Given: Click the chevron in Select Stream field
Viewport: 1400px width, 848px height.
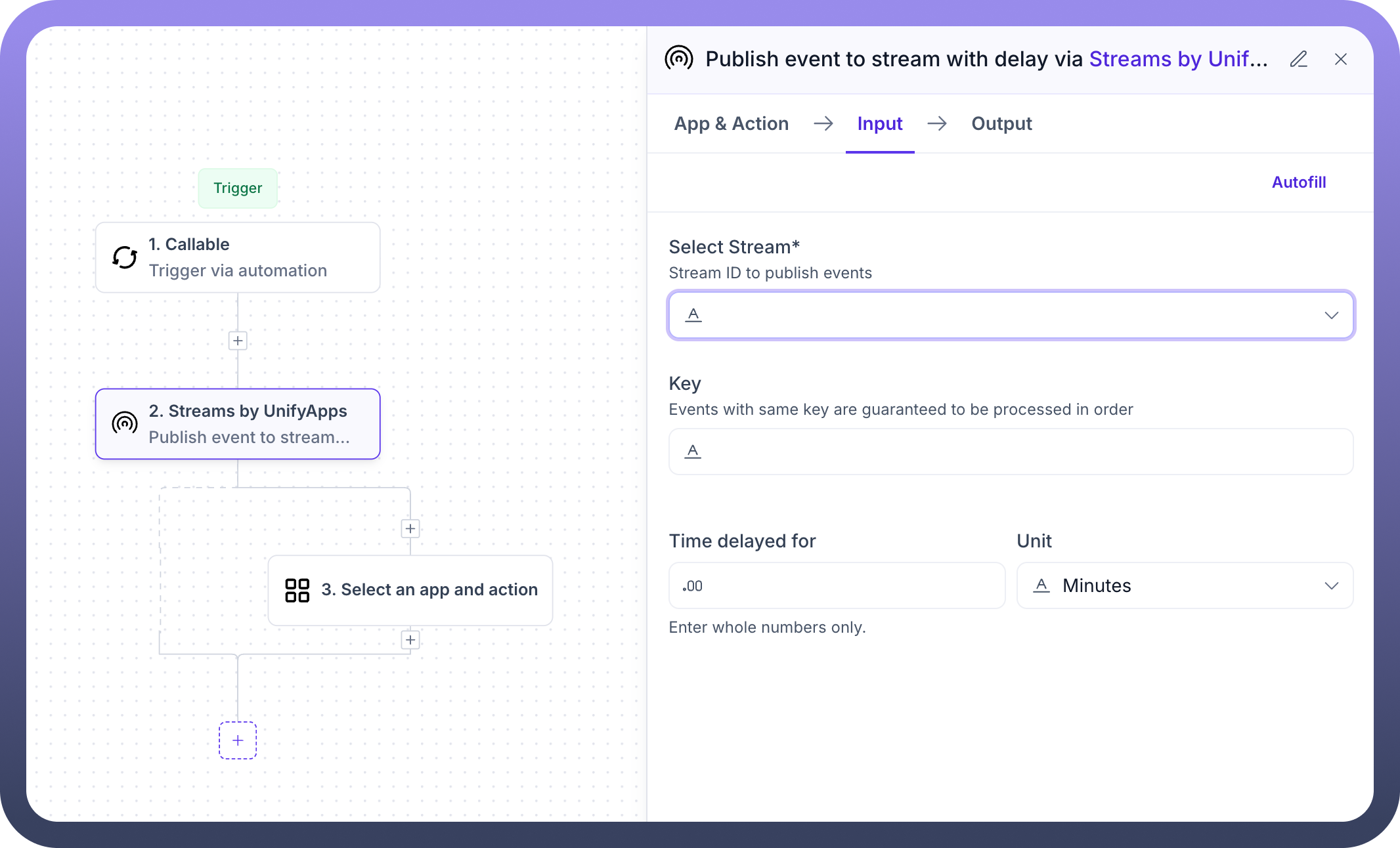Looking at the screenshot, I should pos(1331,316).
